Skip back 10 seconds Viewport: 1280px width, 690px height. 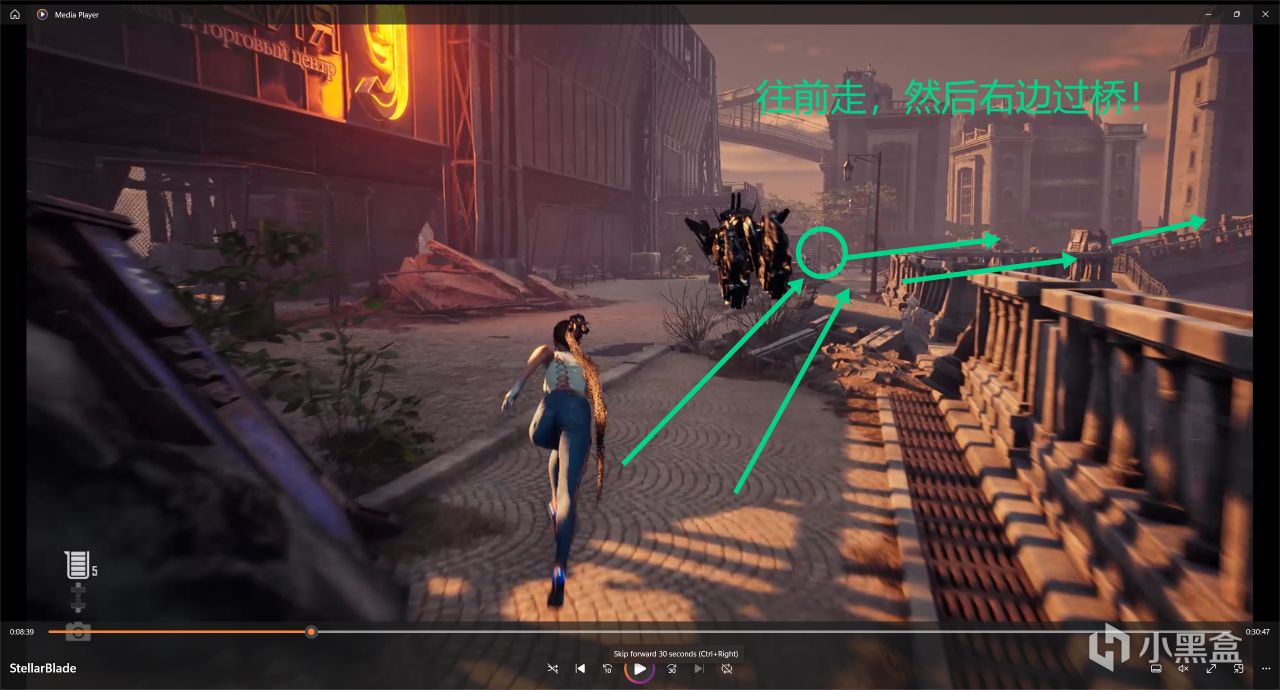(607, 668)
